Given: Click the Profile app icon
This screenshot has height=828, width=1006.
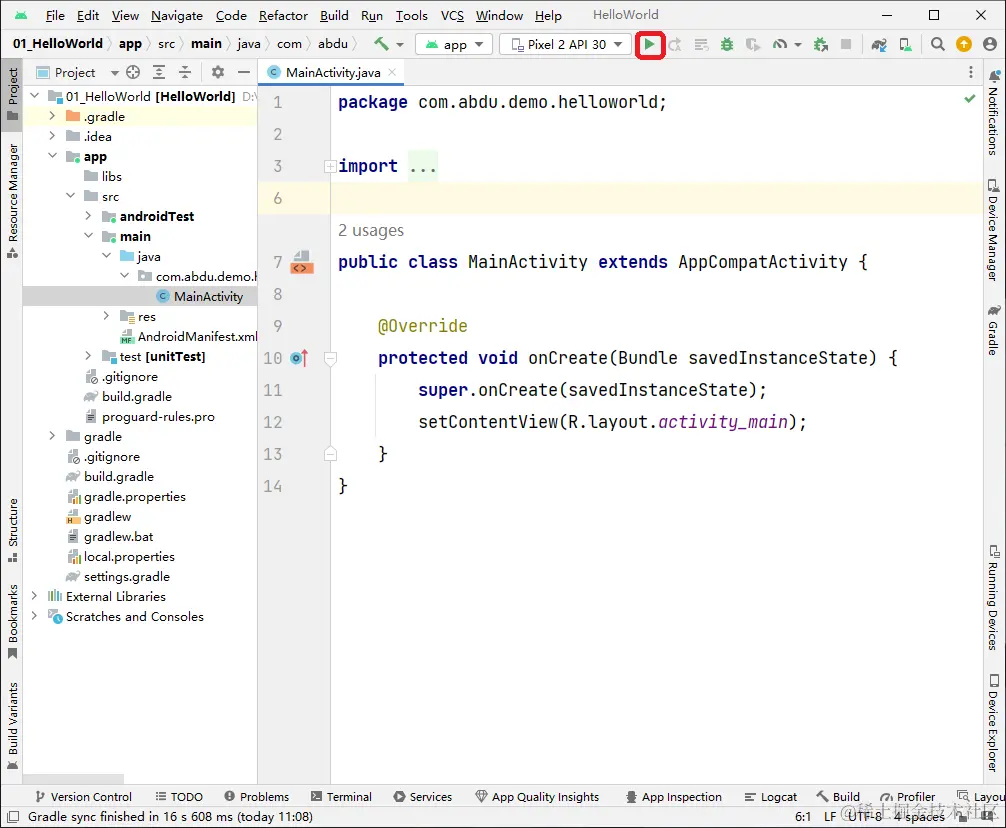Looking at the screenshot, I should [x=780, y=44].
